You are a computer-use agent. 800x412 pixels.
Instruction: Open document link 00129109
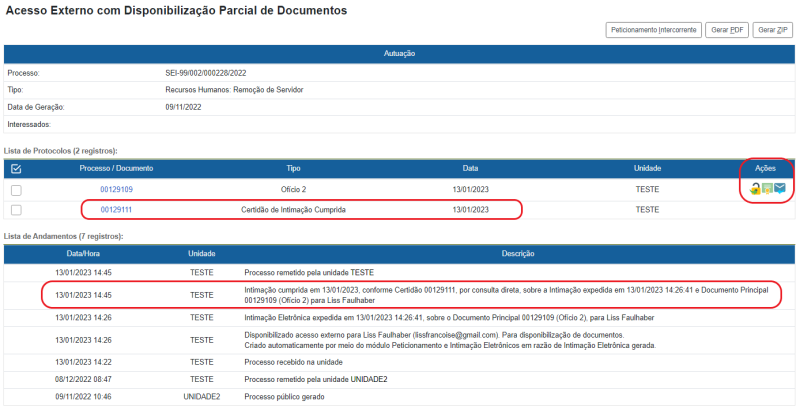coord(116,189)
